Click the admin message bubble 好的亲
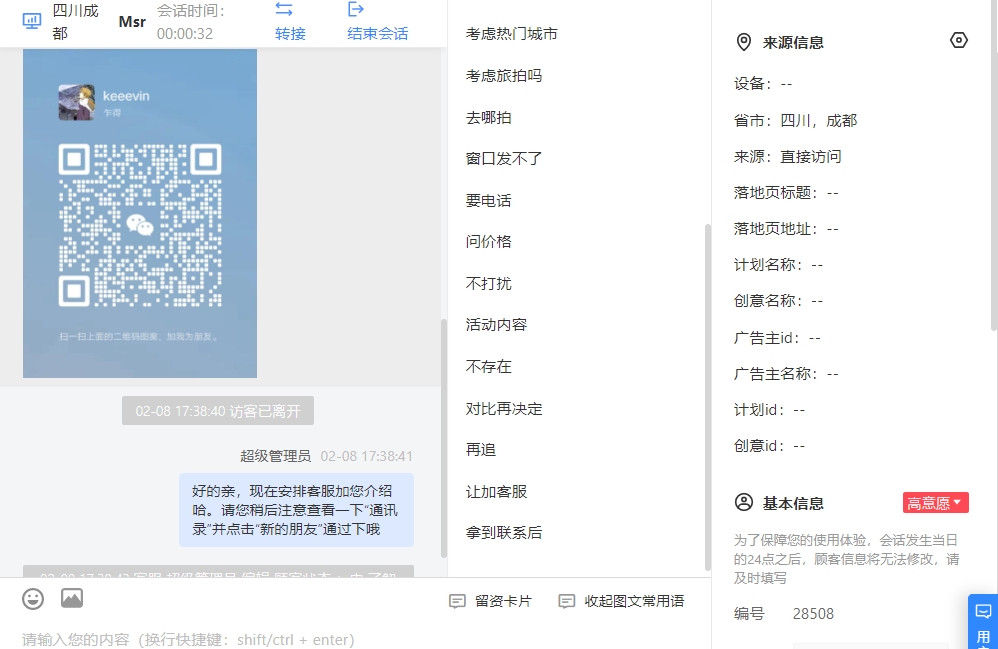Image resolution: width=998 pixels, height=649 pixels. (x=296, y=510)
